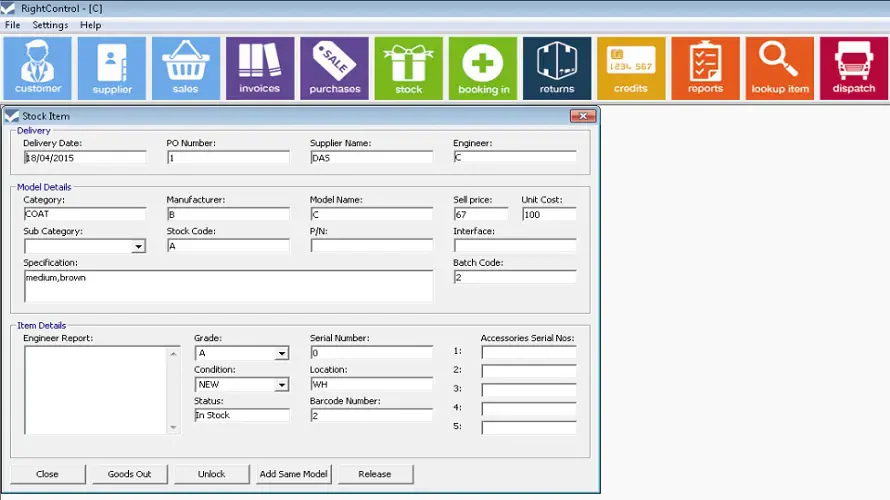Viewport: 890px width, 500px height.
Task: Click the Stock Item window icon
Action: [x=11, y=116]
